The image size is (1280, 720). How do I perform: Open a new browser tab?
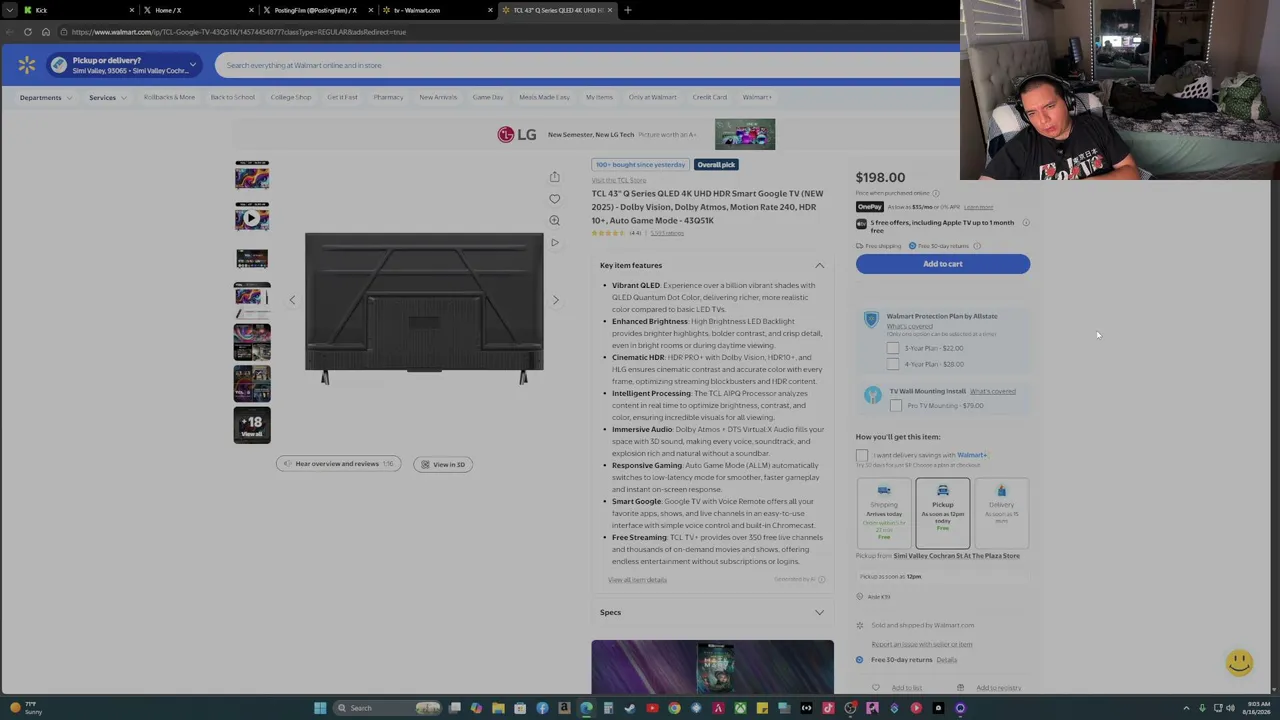[x=628, y=10]
